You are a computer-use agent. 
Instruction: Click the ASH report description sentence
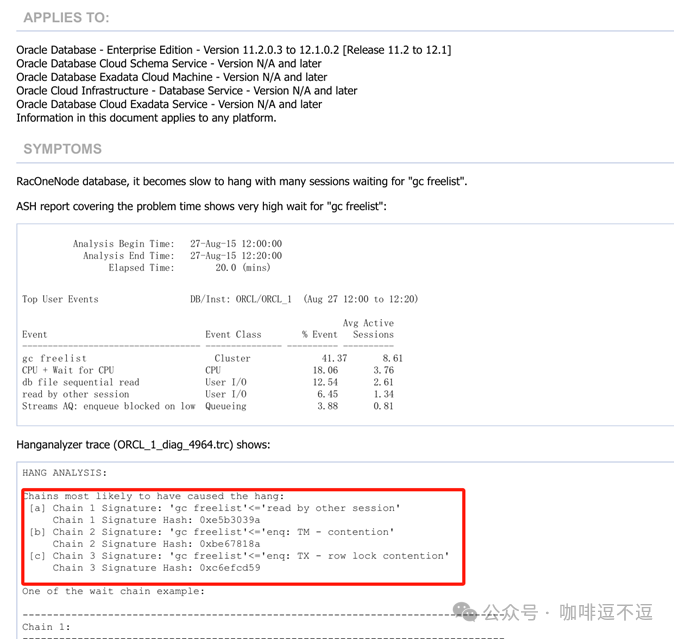[201, 207]
